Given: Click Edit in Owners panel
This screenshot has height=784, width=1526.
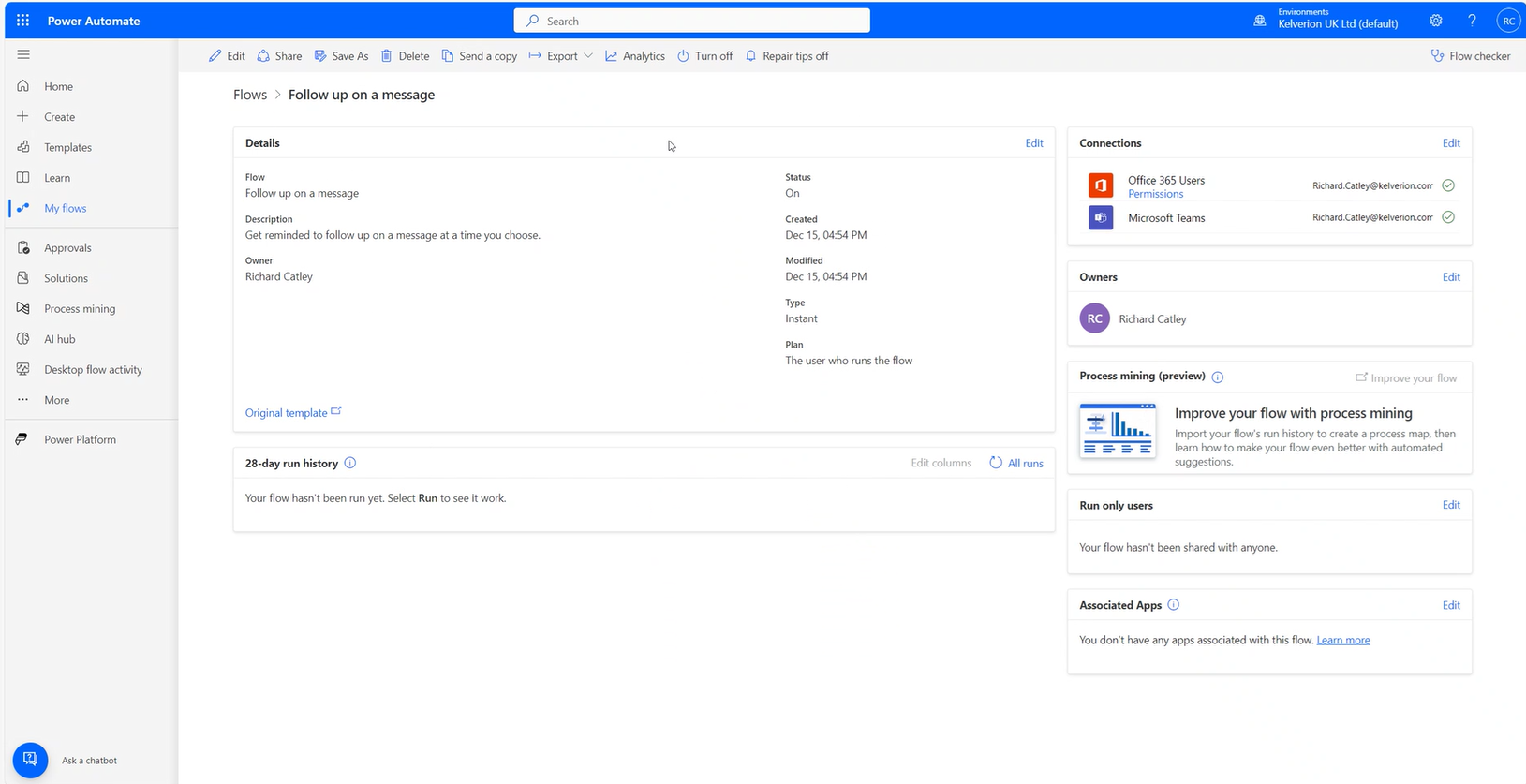Looking at the screenshot, I should [1451, 277].
